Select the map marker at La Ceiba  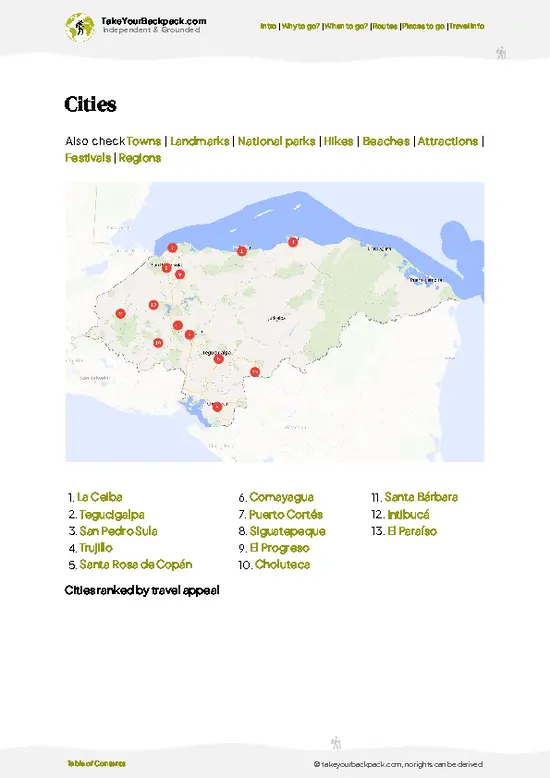pos(242,251)
